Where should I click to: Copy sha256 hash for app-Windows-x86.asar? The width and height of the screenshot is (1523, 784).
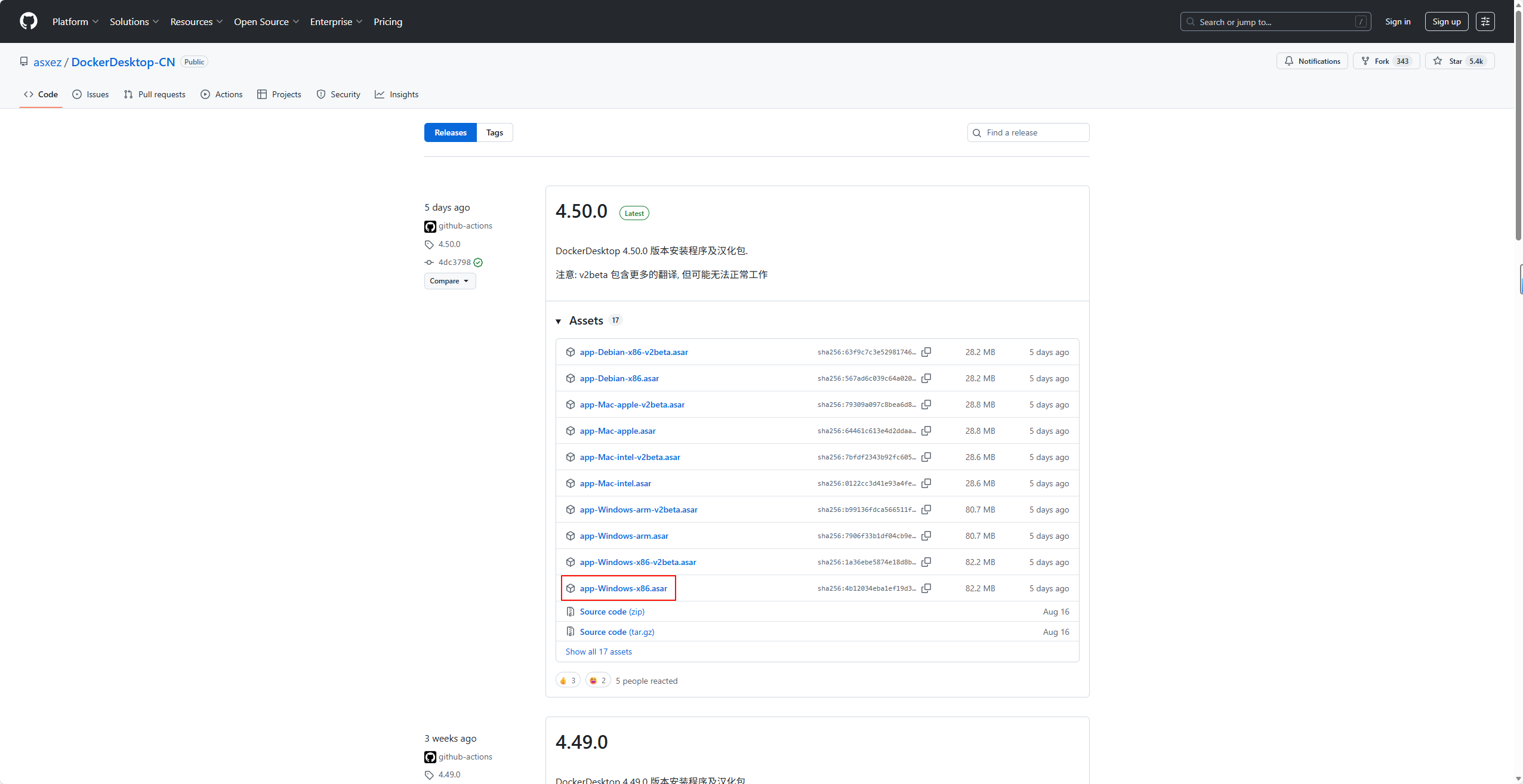tap(926, 588)
